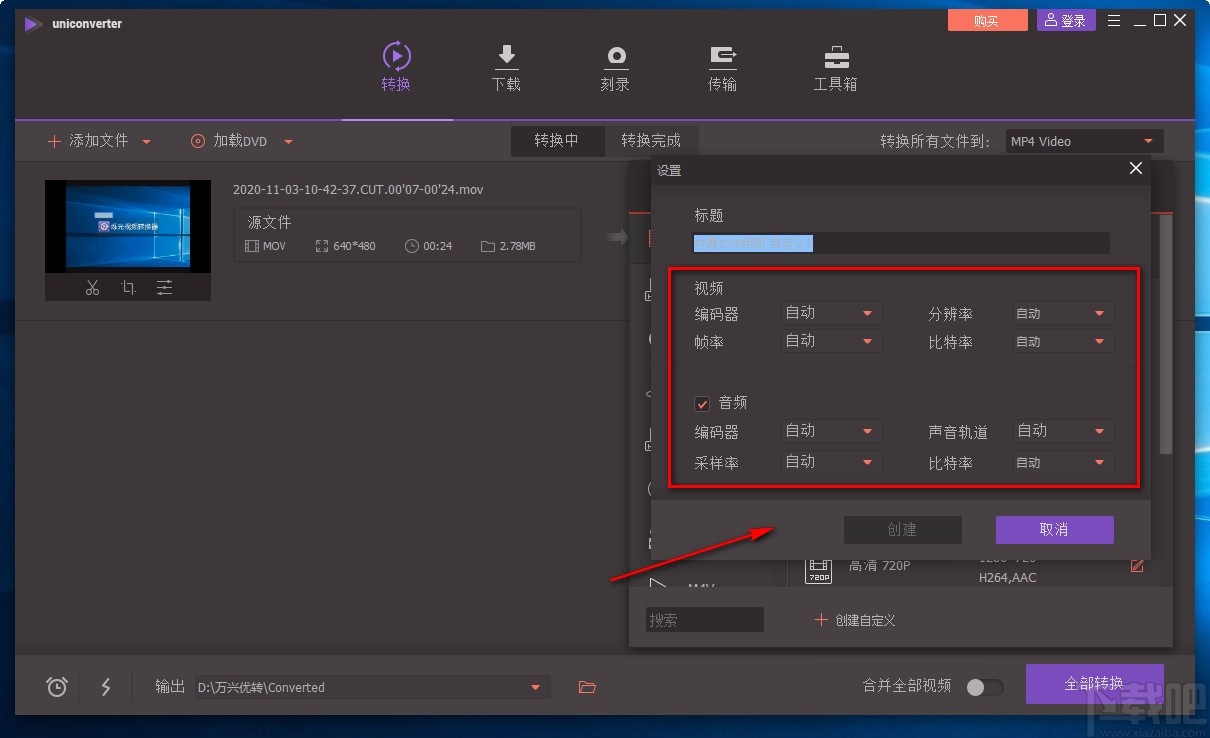
Task: Open the hamburger menu near window controls
Action: 1113,19
